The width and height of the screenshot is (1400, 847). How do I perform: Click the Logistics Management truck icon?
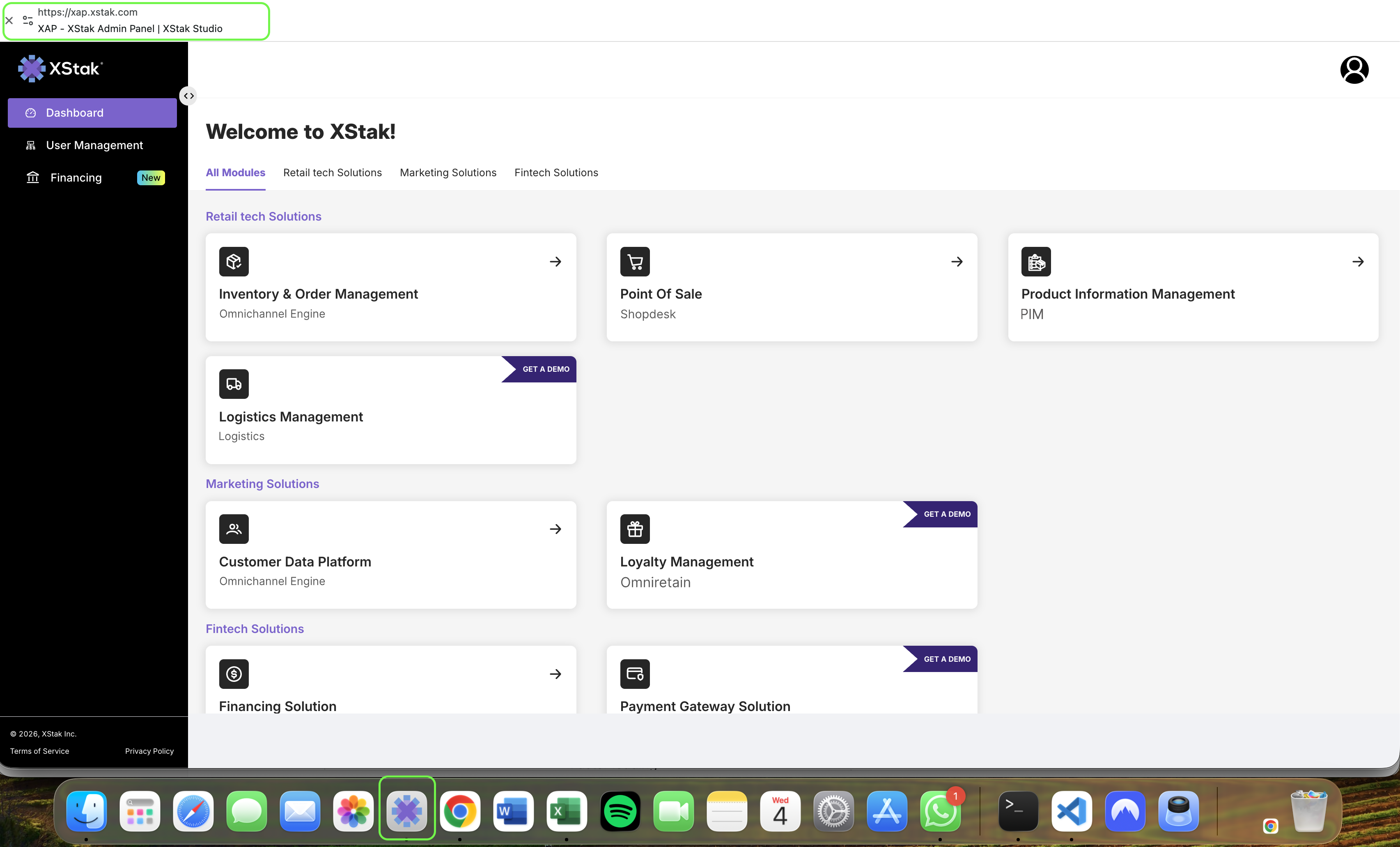[234, 384]
